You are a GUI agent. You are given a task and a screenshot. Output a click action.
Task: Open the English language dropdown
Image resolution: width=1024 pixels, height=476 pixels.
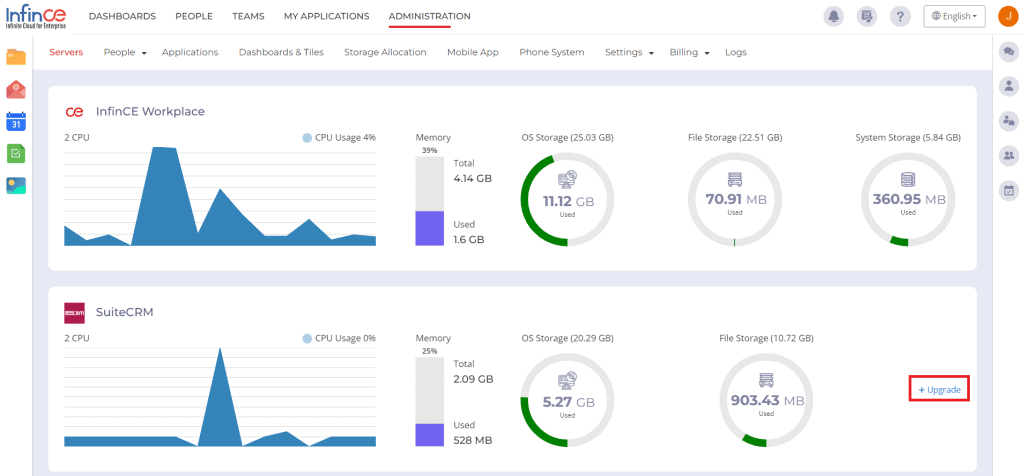click(954, 16)
